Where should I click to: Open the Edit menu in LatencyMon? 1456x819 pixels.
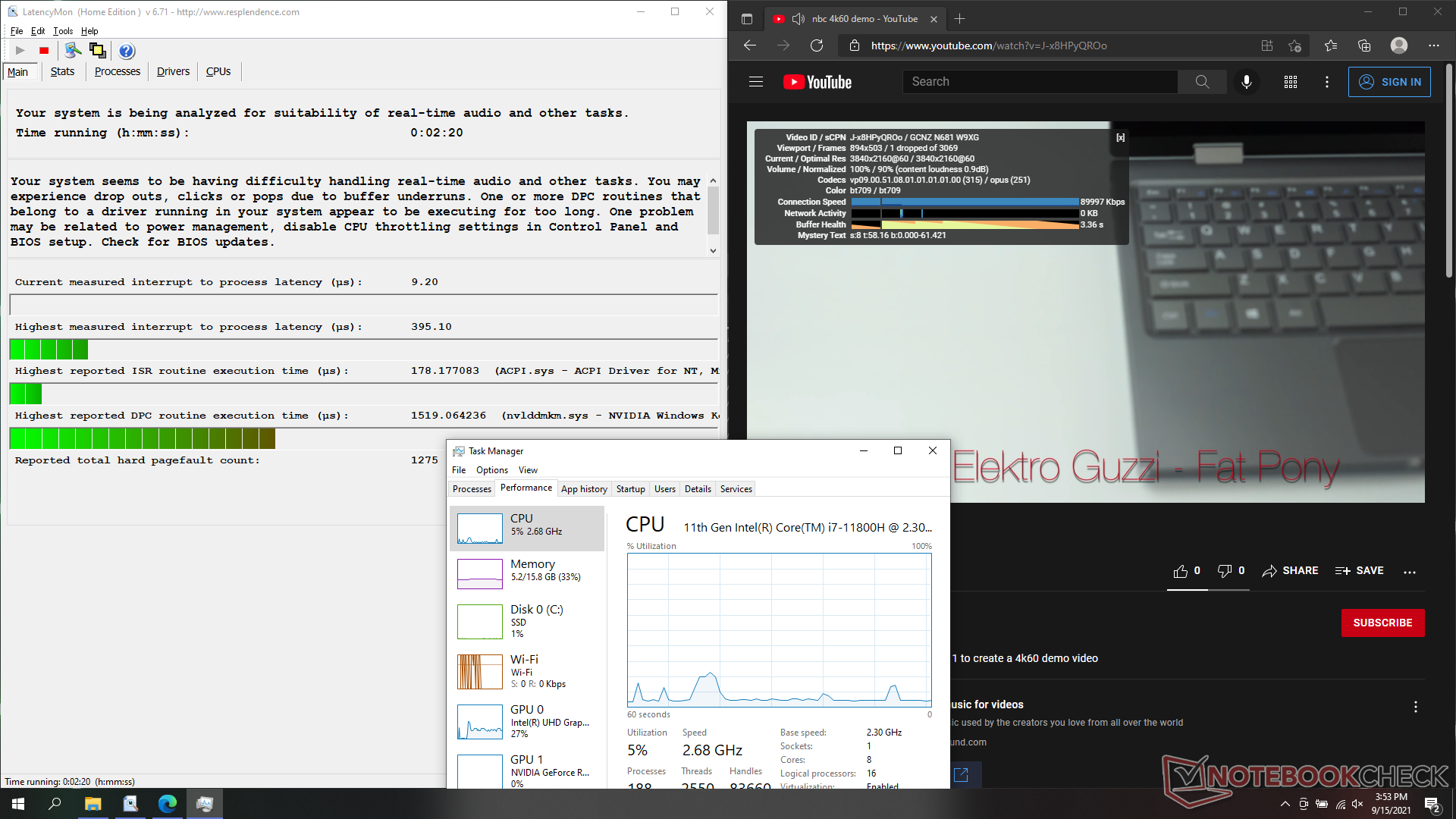coord(38,31)
